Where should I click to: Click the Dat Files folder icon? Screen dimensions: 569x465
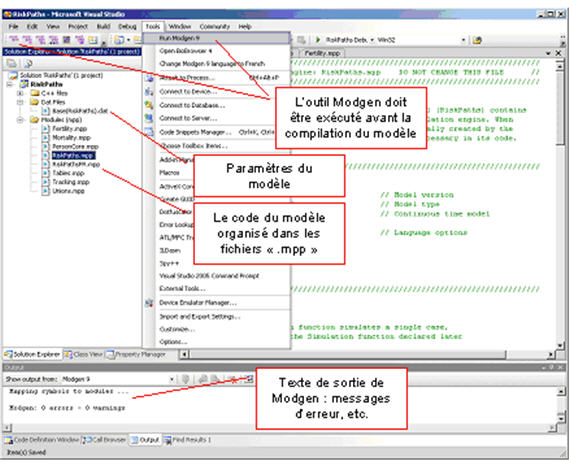pos(35,102)
